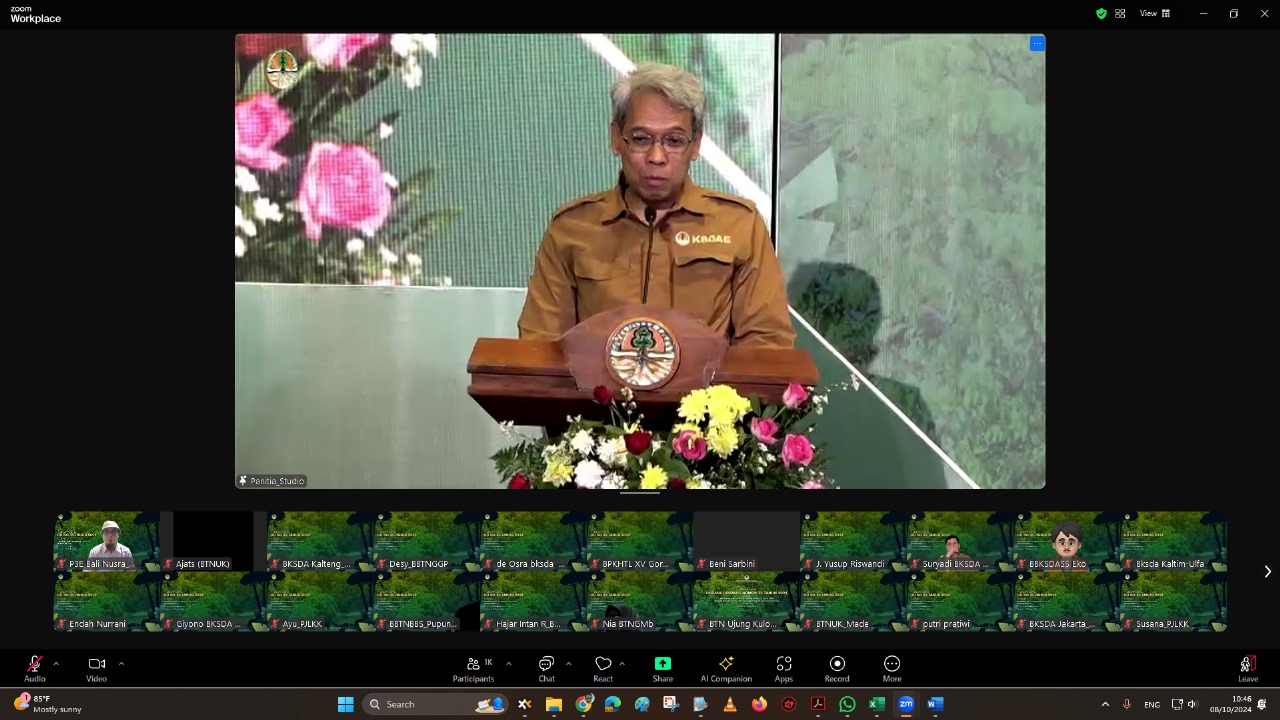The width and height of the screenshot is (1280, 720).
Task: Expand audio settings arrow next to Audio
Action: pos(56,663)
